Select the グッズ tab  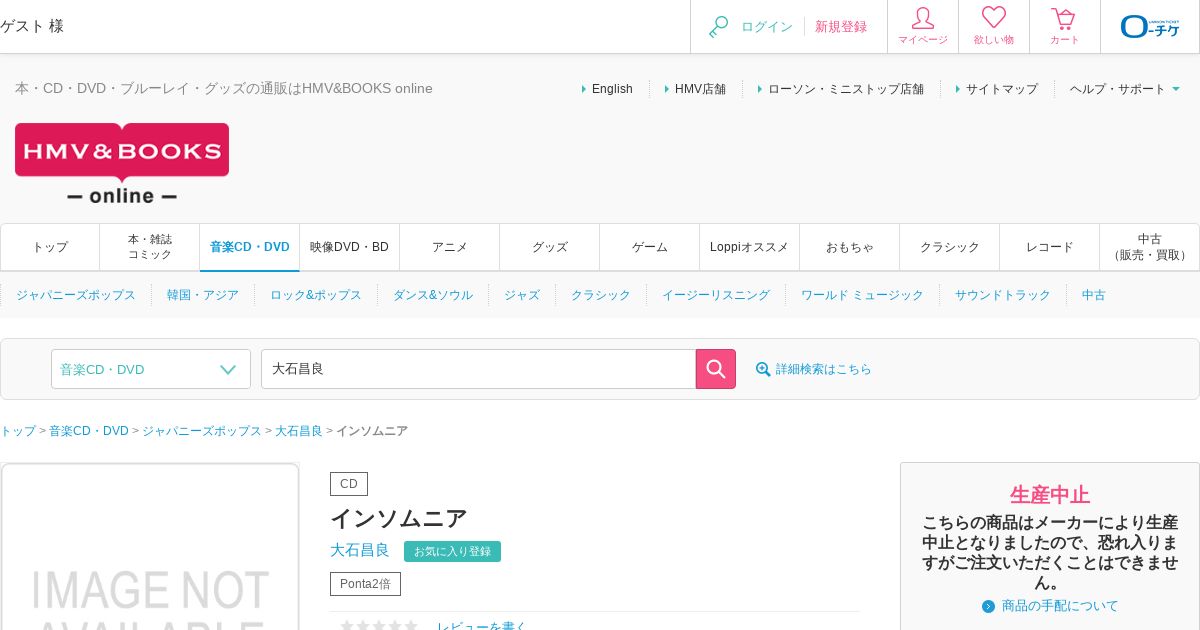pos(550,247)
